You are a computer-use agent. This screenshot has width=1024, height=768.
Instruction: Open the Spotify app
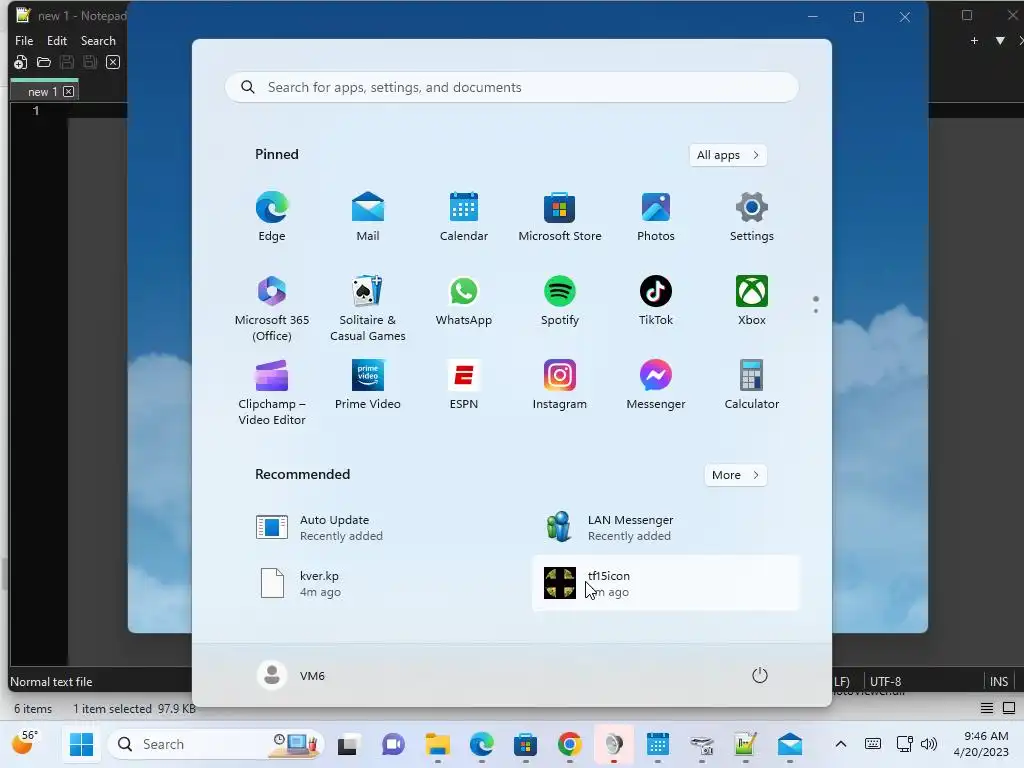pyautogui.click(x=560, y=301)
